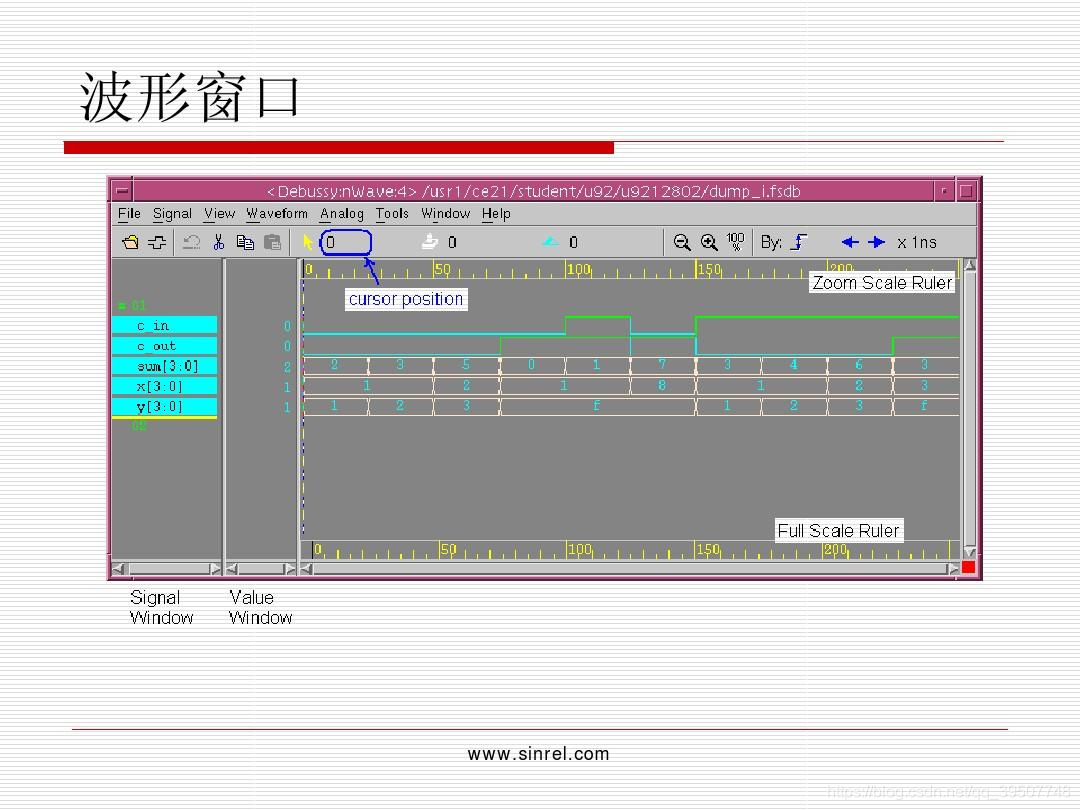This screenshot has height=810, width=1080.
Task: Open the Analog menu
Action: [x=342, y=214]
